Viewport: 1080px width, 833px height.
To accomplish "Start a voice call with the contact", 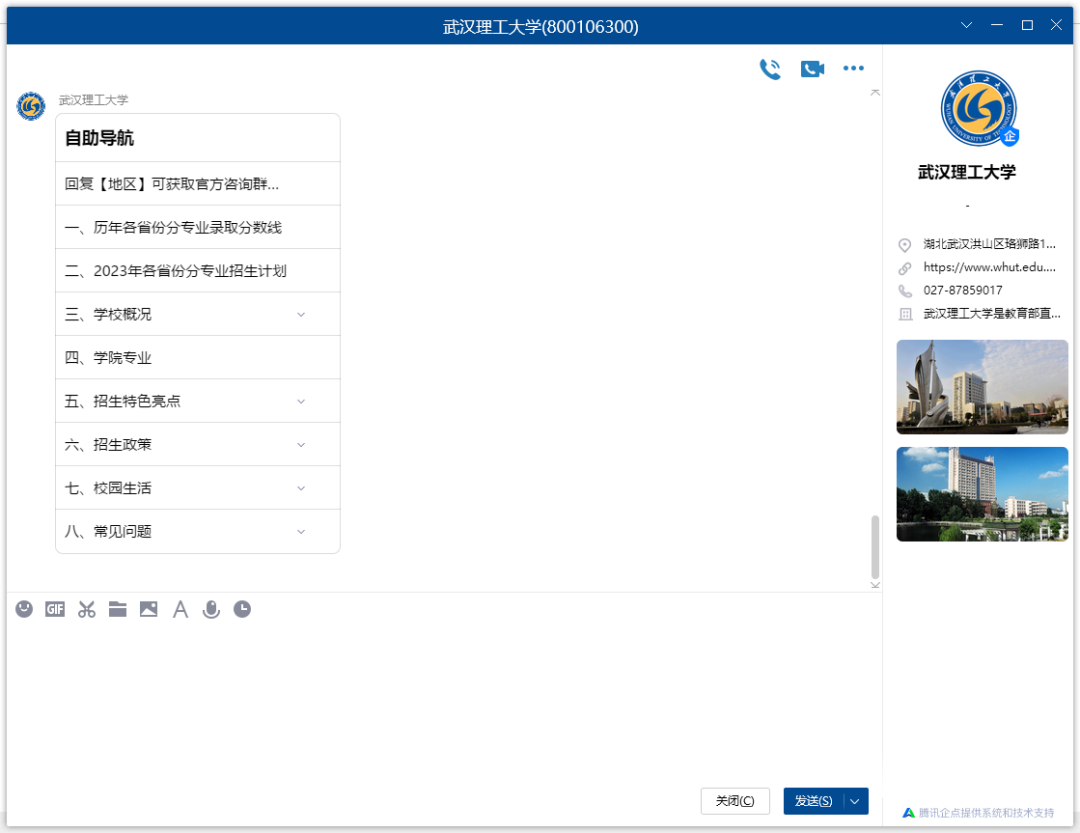I will (769, 69).
